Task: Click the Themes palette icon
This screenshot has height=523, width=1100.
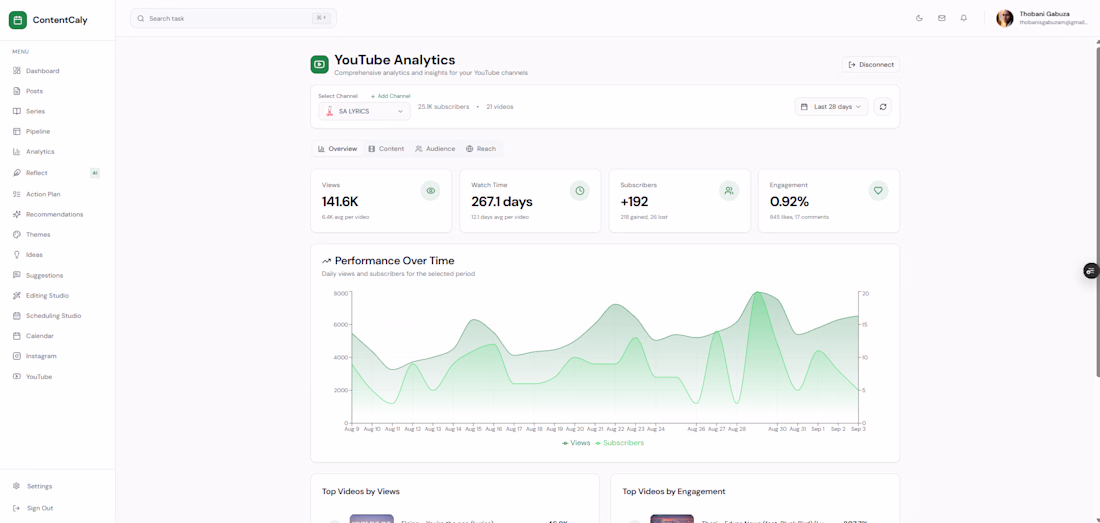Action: pyautogui.click(x=17, y=234)
